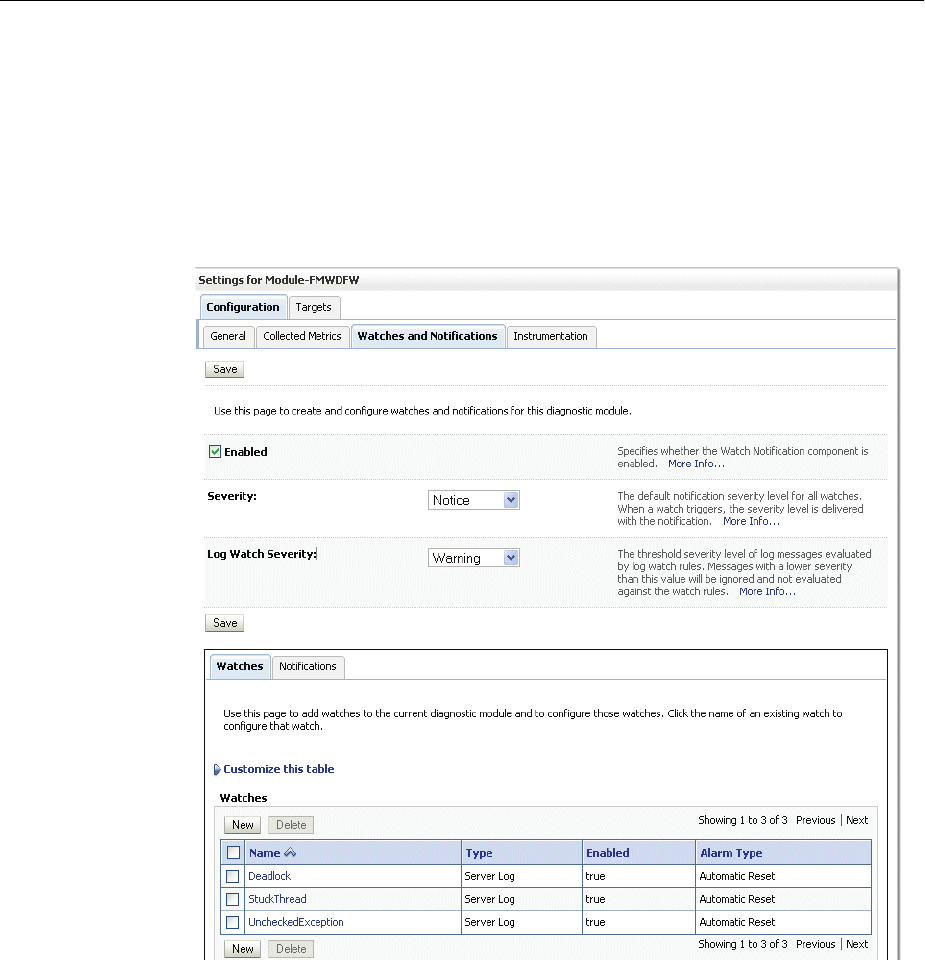Select all watches via header checkbox

(x=233, y=853)
